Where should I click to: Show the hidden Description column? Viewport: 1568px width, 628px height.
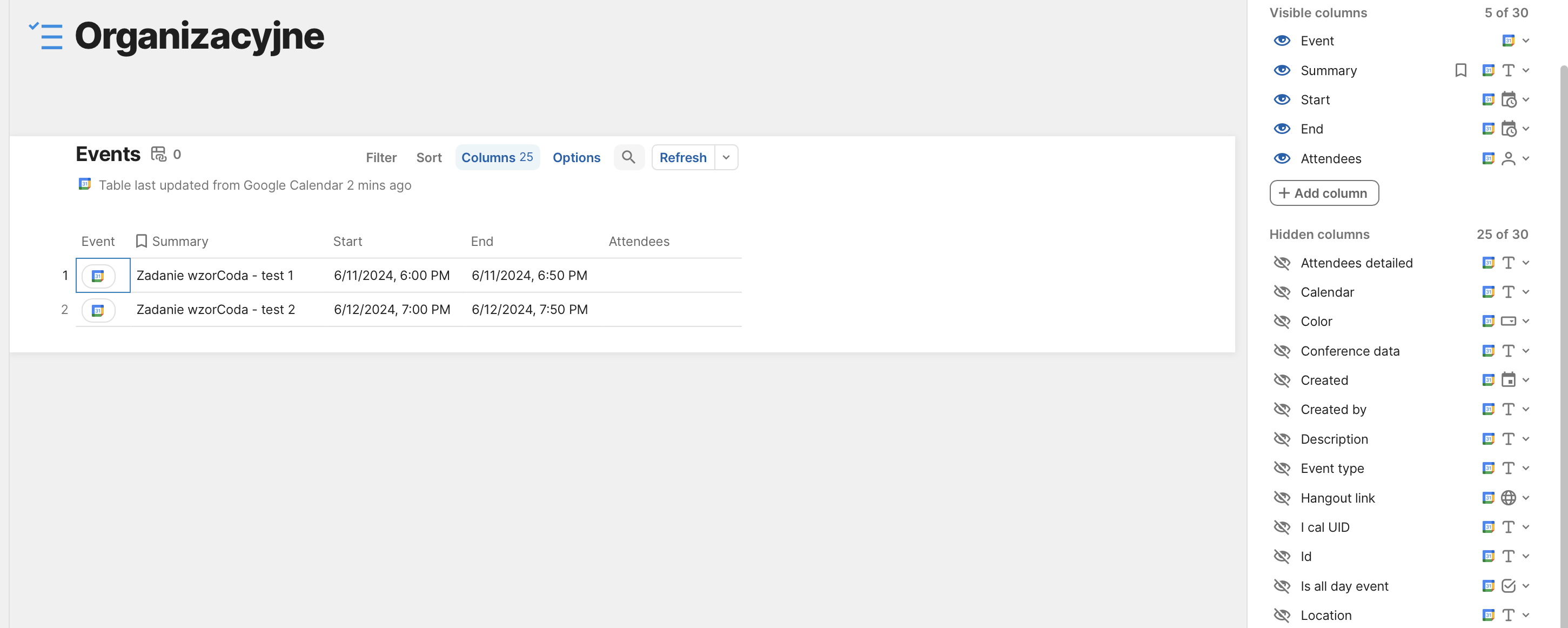tap(1282, 439)
